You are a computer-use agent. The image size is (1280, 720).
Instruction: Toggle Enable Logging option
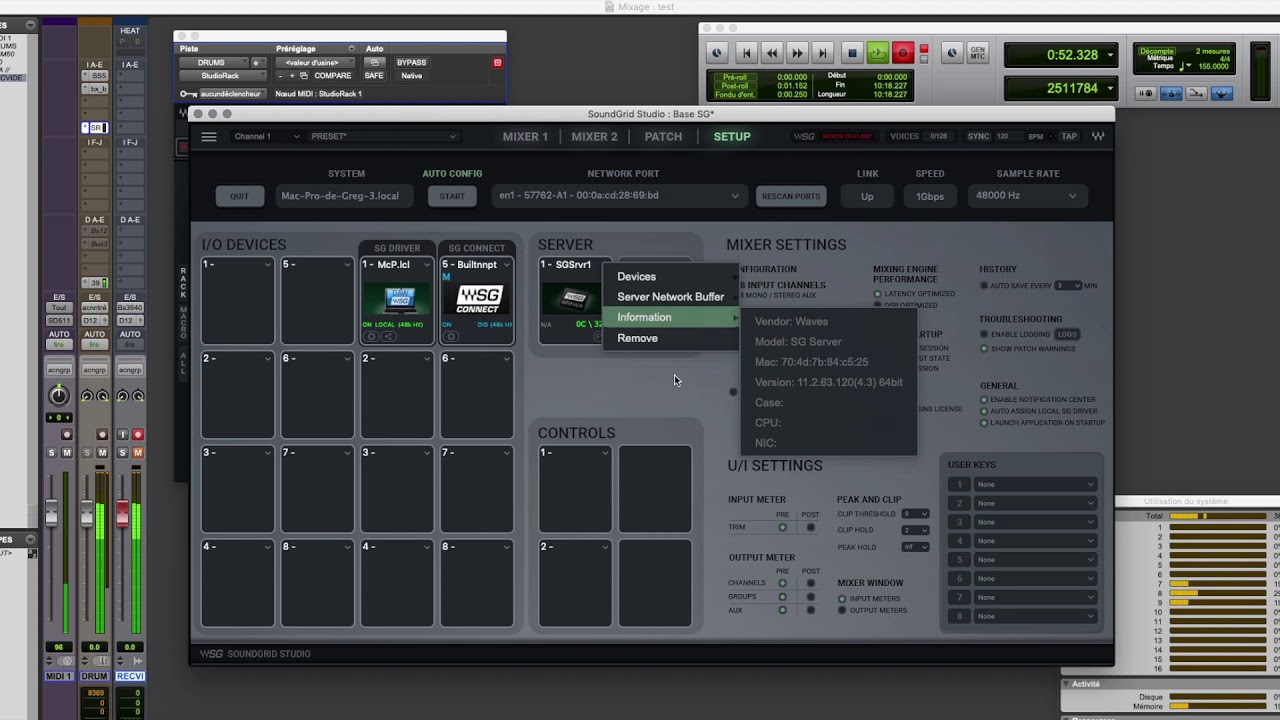984,334
